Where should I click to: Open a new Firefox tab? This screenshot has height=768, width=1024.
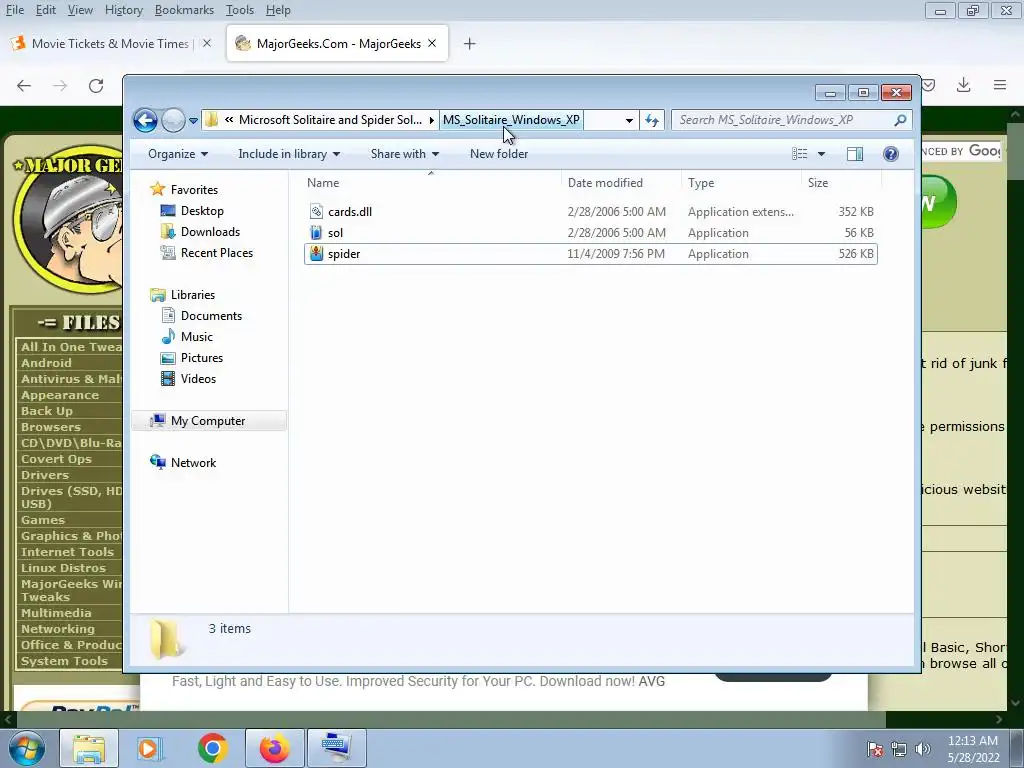point(469,44)
